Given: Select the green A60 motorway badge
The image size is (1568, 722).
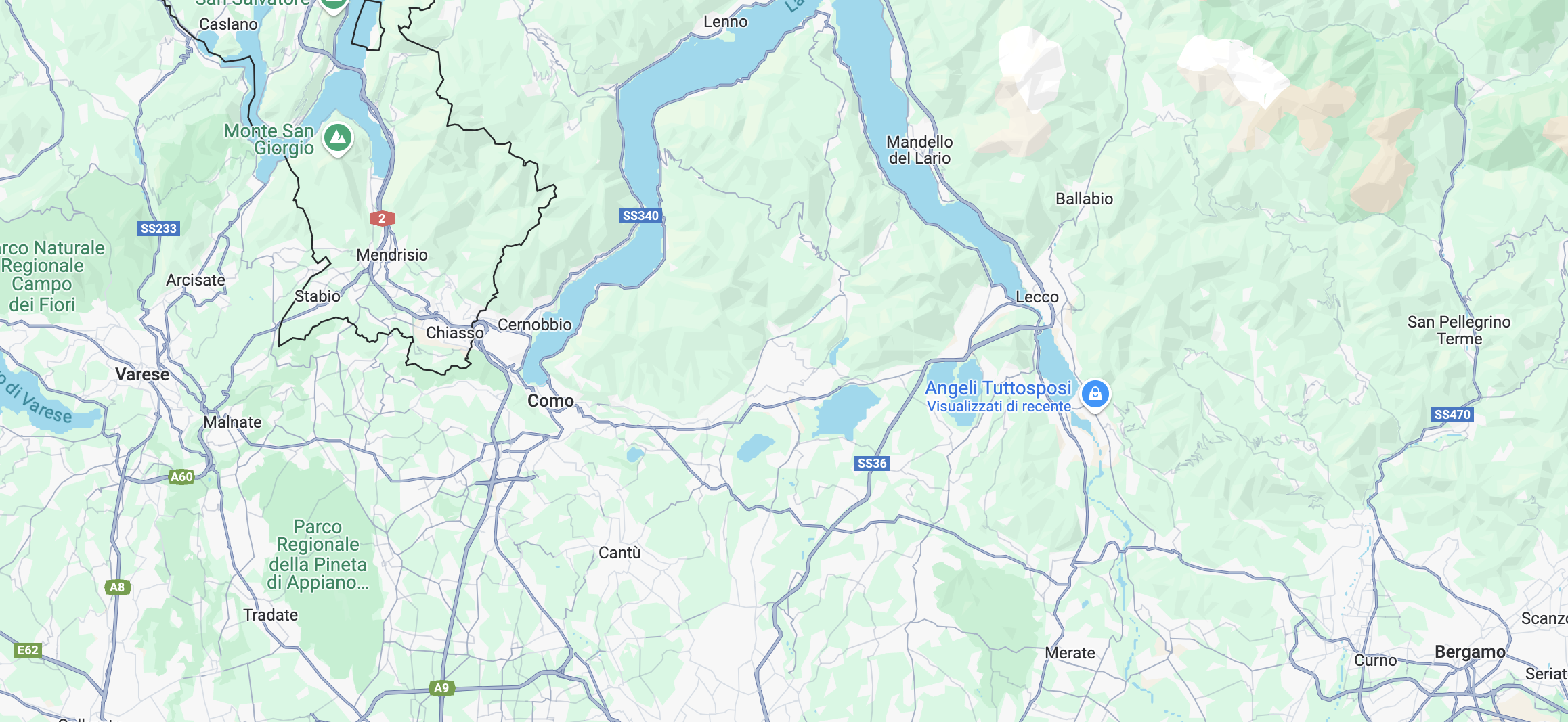Looking at the screenshot, I should (181, 477).
